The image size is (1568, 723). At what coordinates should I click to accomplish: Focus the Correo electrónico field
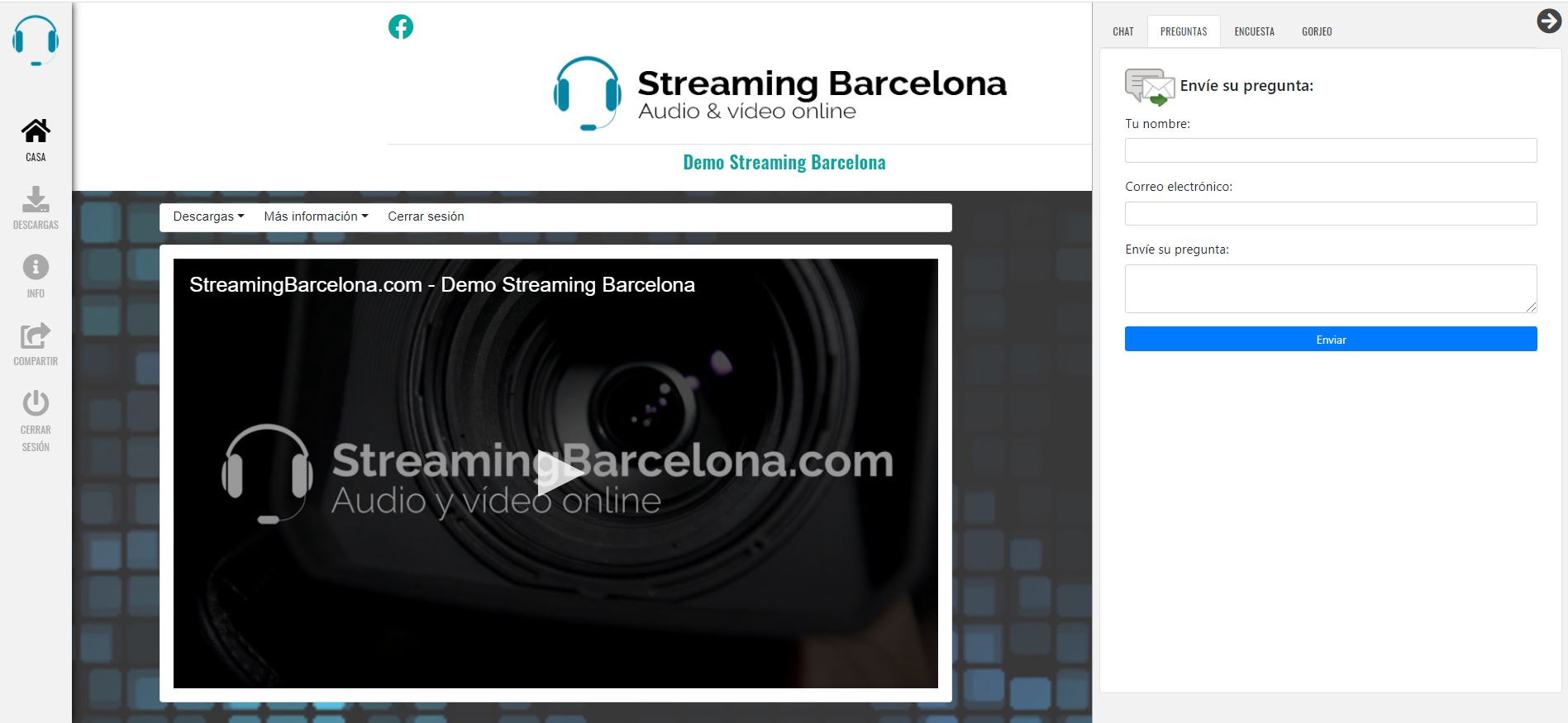click(1330, 213)
